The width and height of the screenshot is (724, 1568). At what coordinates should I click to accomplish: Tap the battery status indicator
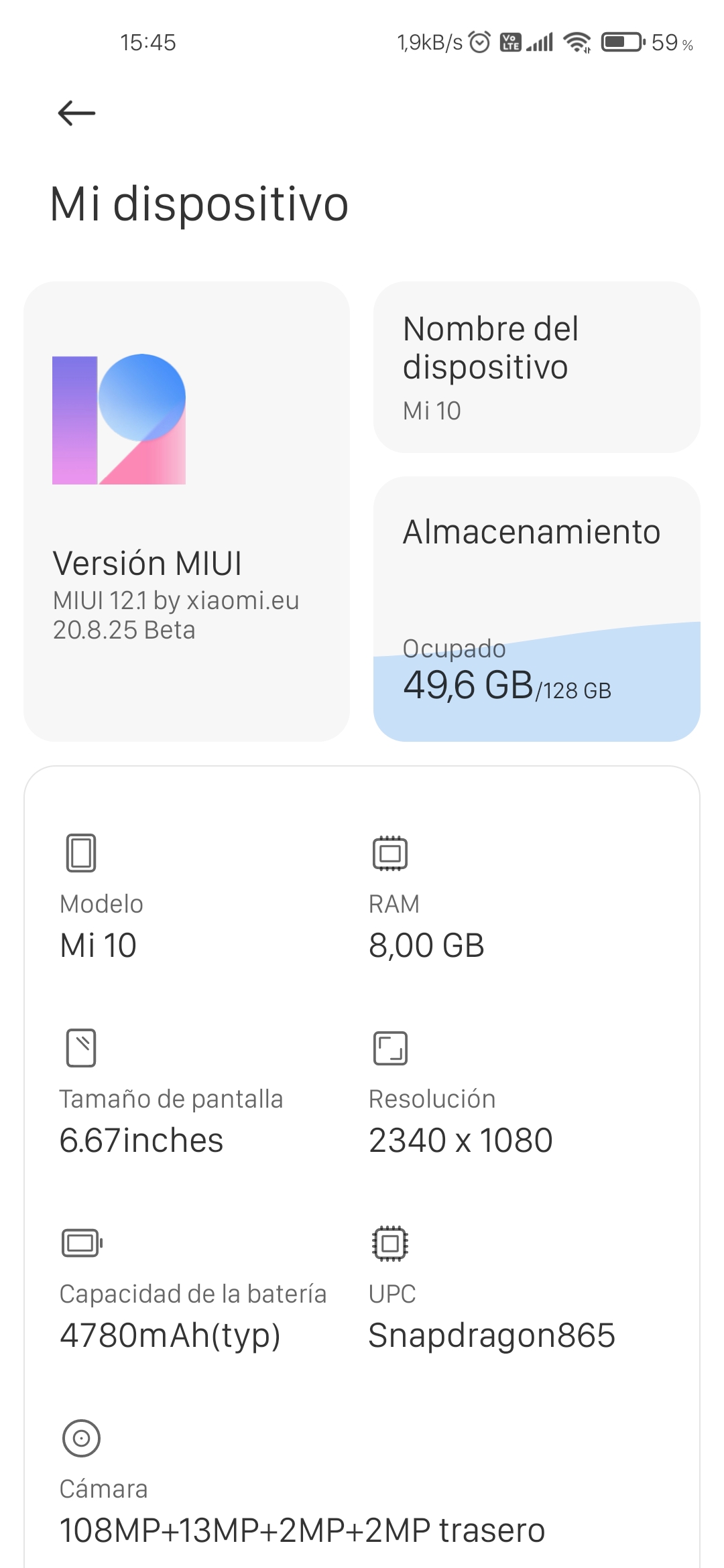pos(623,42)
